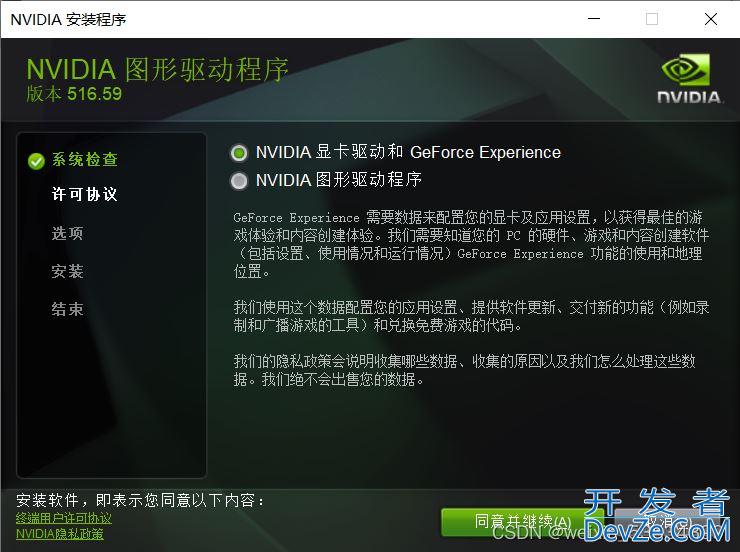Minimize the NVIDIA 安装程序 window
The image size is (740, 552).
click(x=594, y=19)
